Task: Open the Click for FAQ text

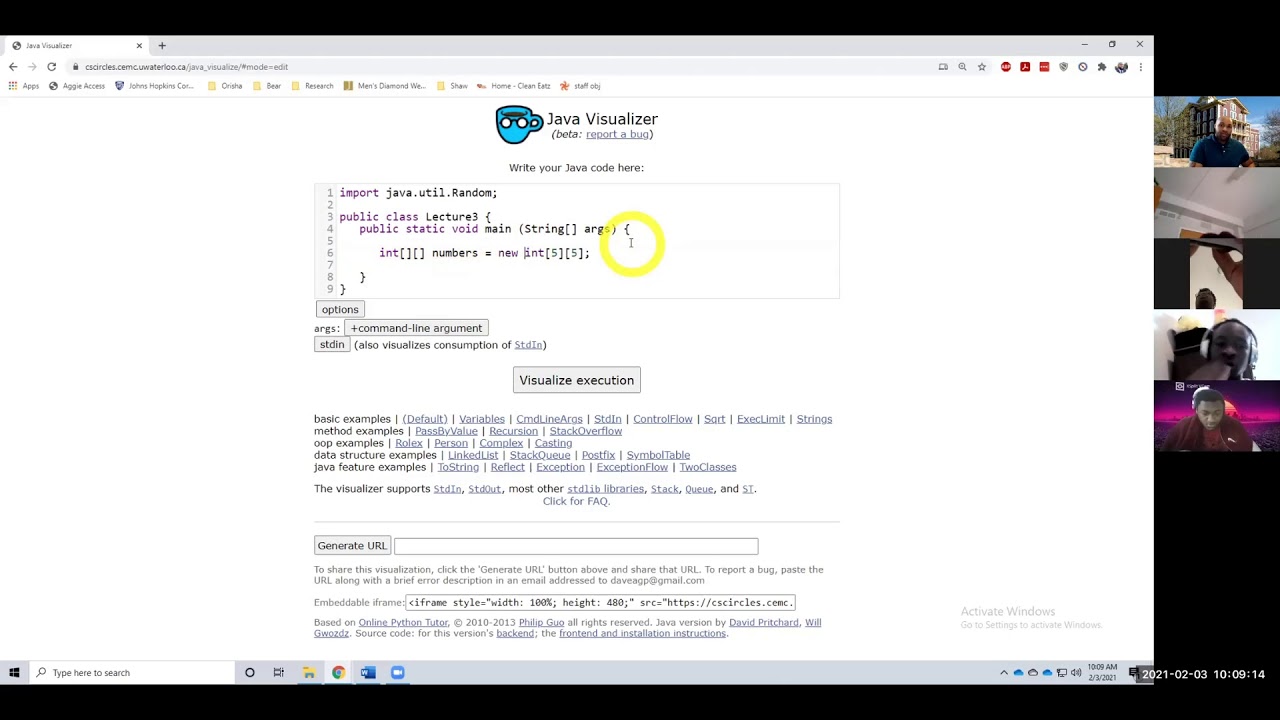Action: [x=576, y=501]
